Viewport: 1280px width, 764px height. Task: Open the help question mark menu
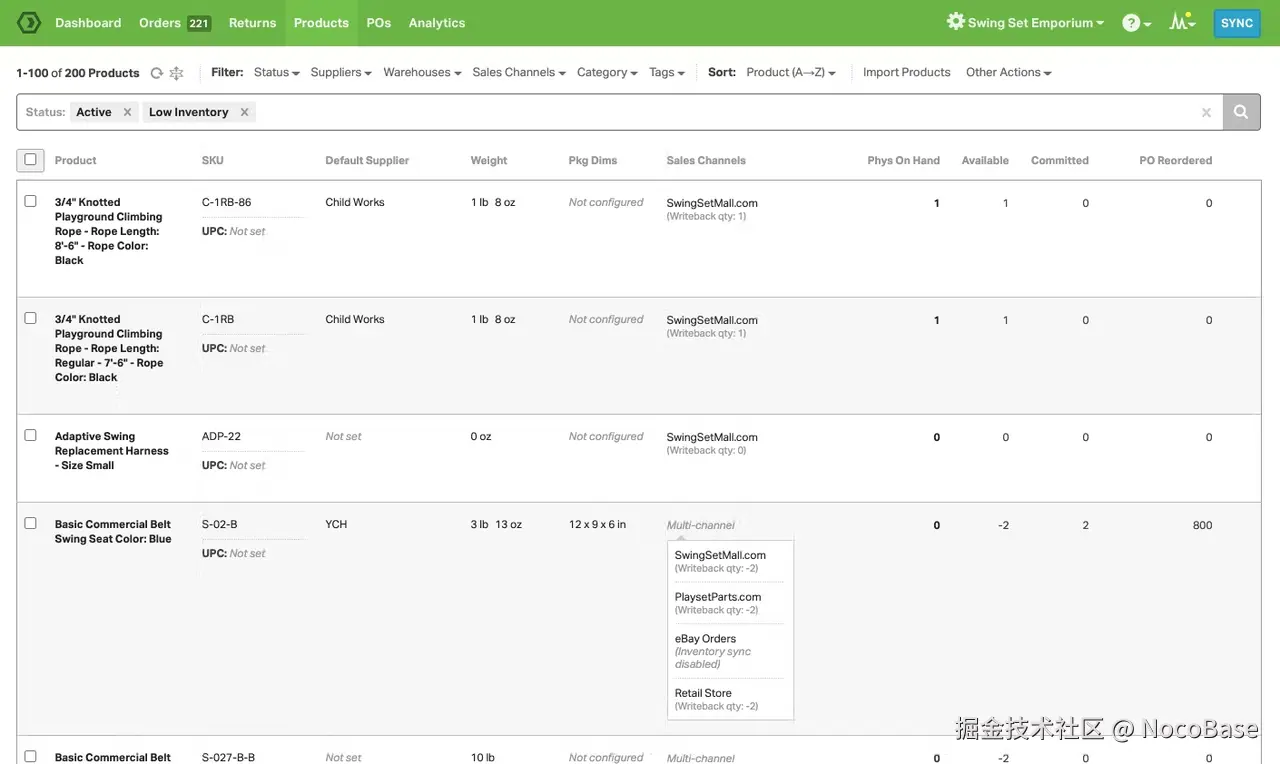(x=1136, y=23)
